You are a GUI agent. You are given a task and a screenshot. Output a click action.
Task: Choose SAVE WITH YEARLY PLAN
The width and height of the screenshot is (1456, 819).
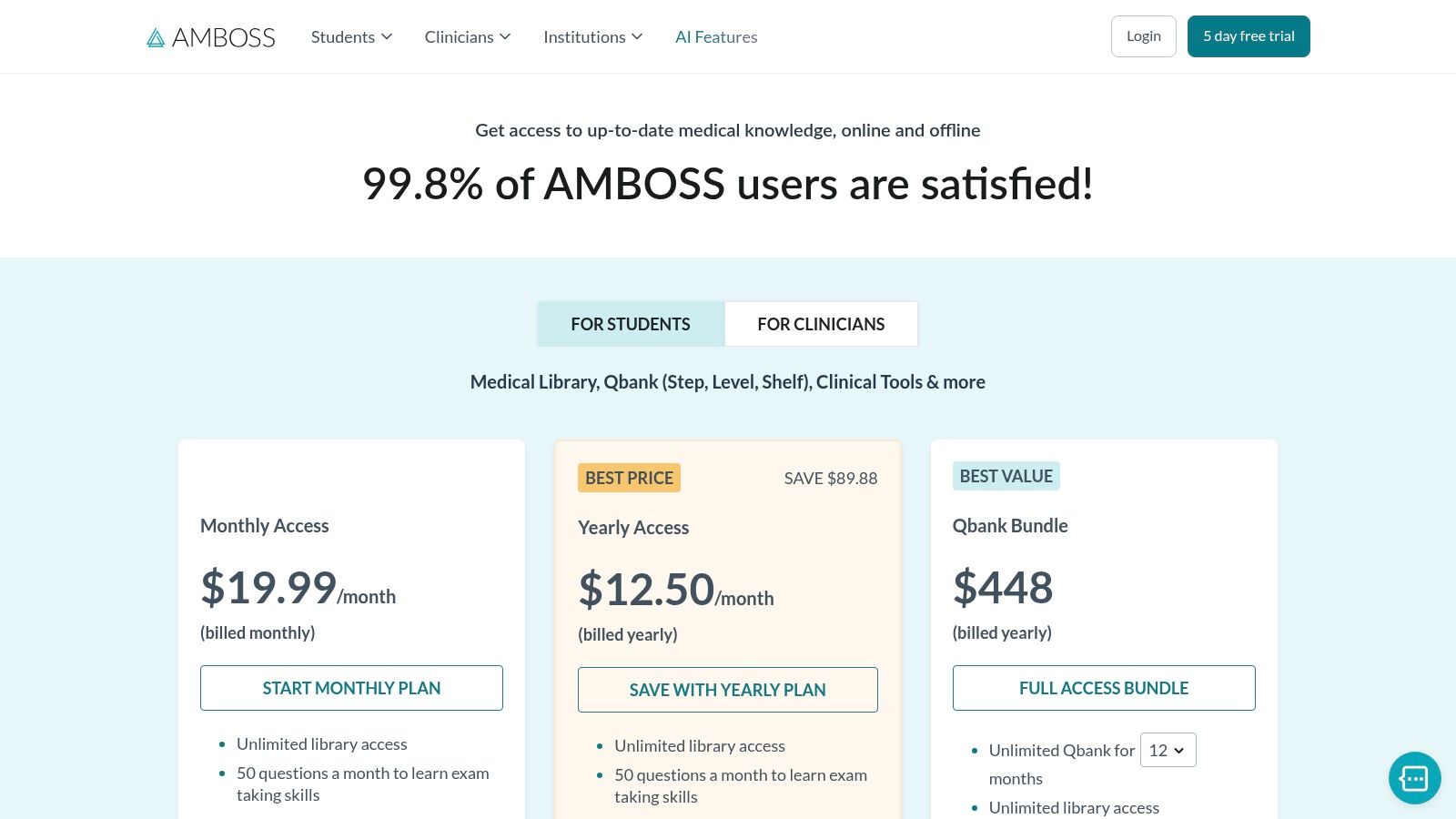727,689
